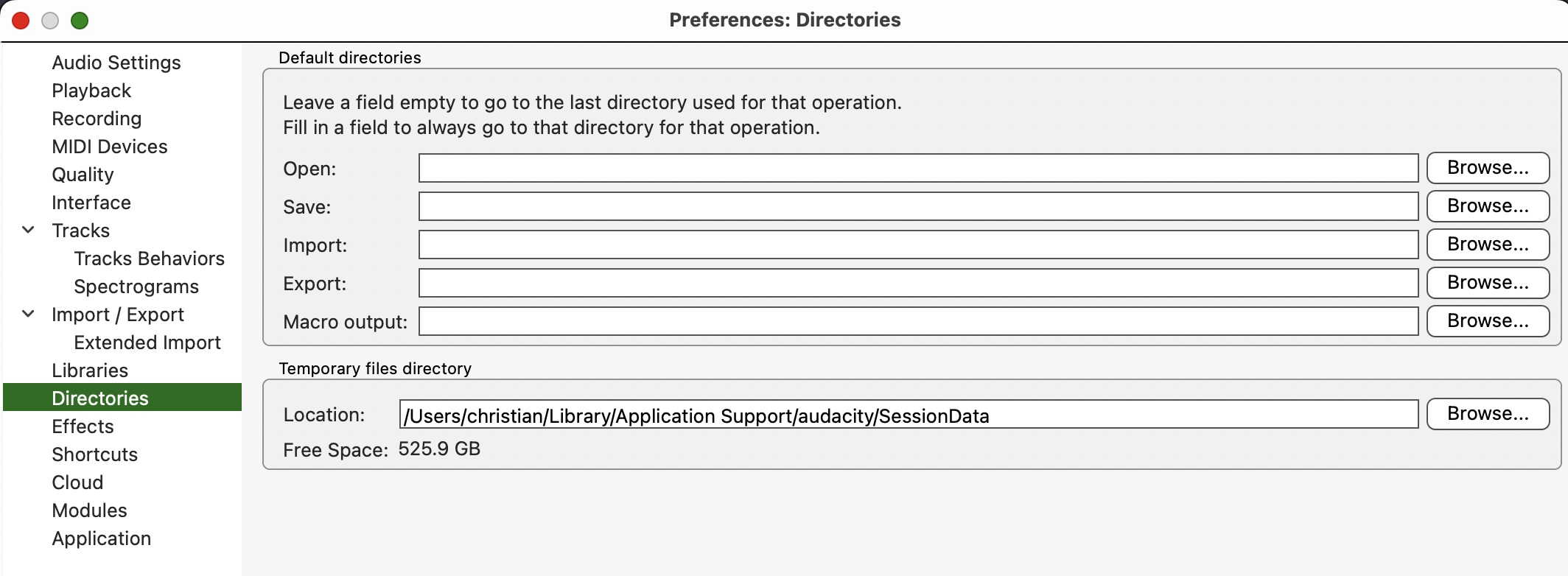Screen dimensions: 1568x576
Task: Click the temporary files Location field
Action: (908, 415)
